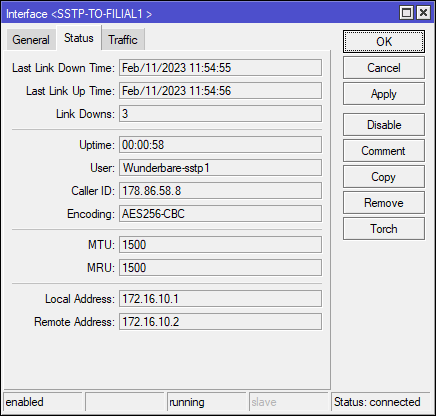Click the Encoding field AES256-CBC
Viewport: 436px width, 416px height.
(x=220, y=214)
